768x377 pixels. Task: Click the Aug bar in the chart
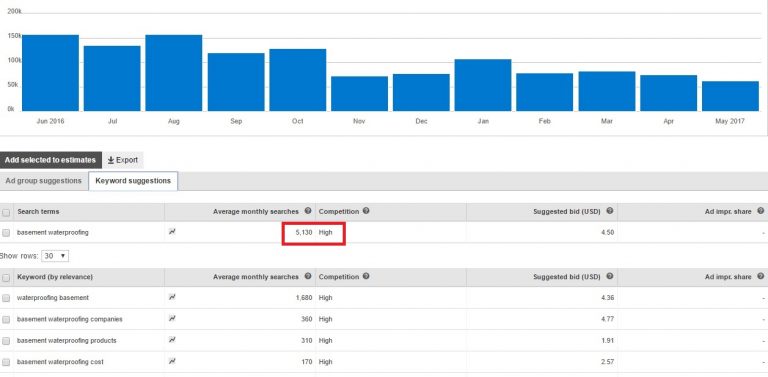click(174, 73)
